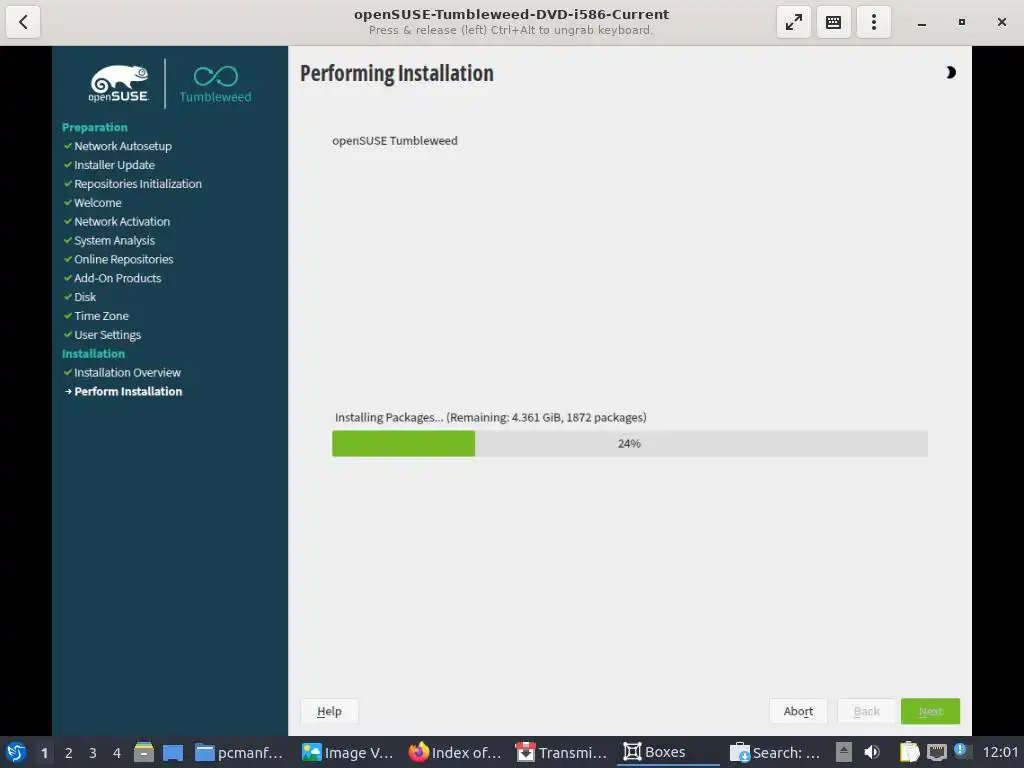Click the clock showing 12:01

[1000, 752]
